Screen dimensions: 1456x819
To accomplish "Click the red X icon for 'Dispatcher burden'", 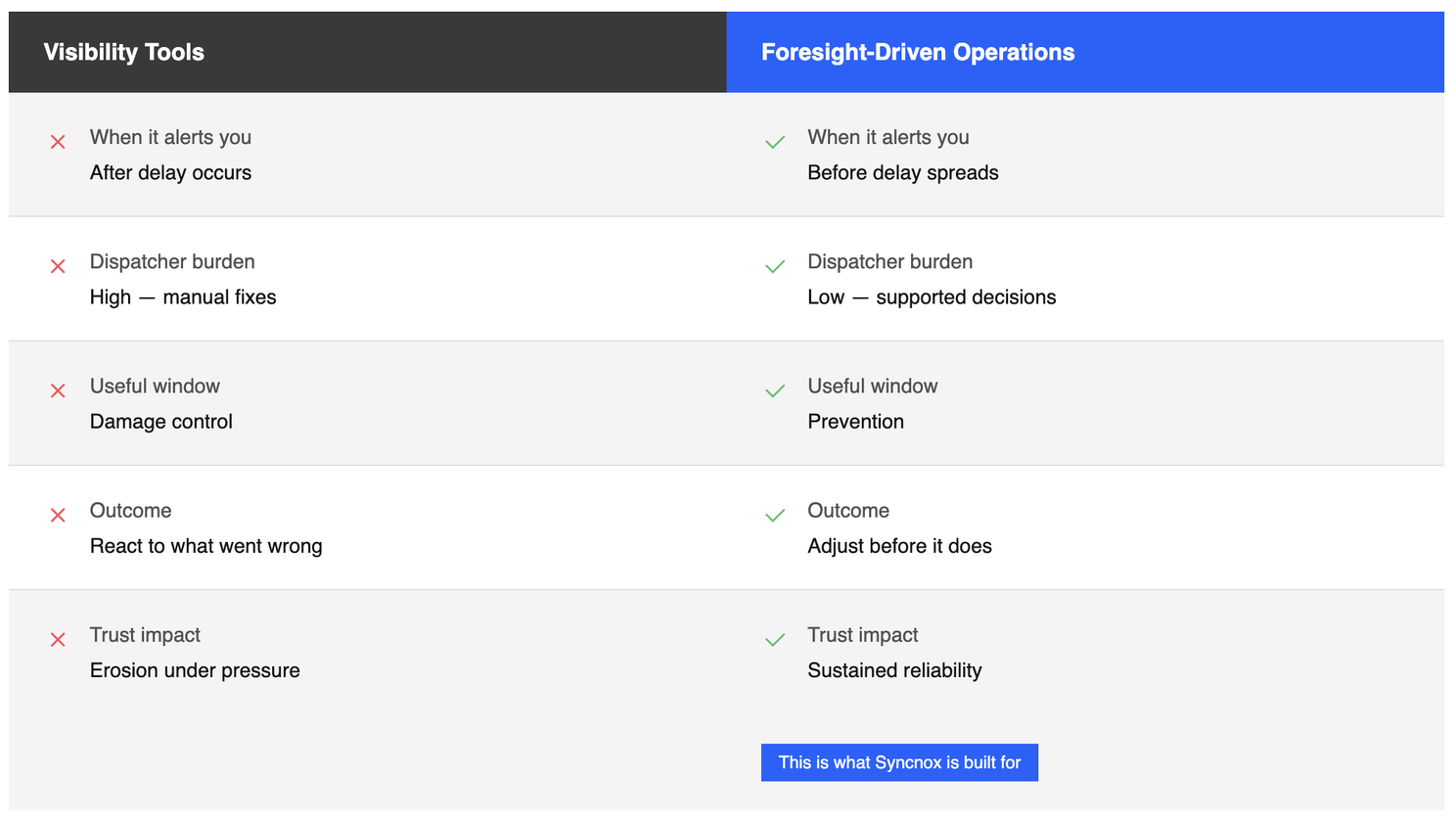I will (58, 265).
